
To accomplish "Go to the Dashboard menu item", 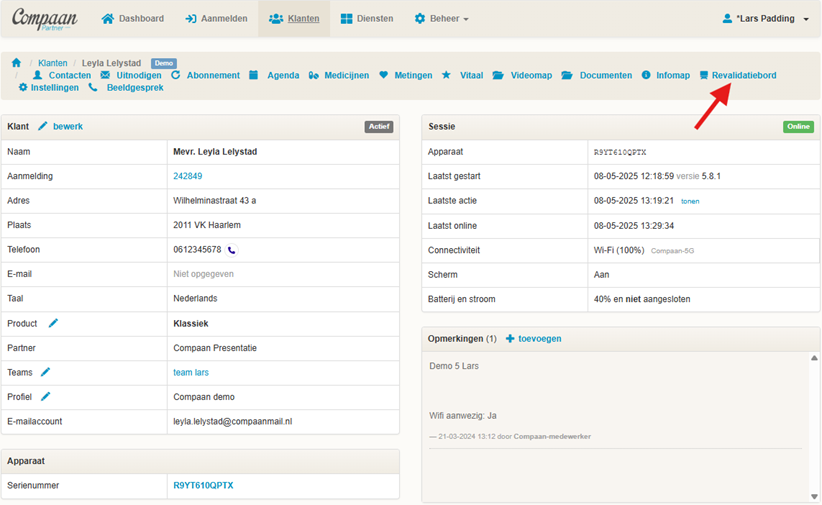I will tap(133, 18).
